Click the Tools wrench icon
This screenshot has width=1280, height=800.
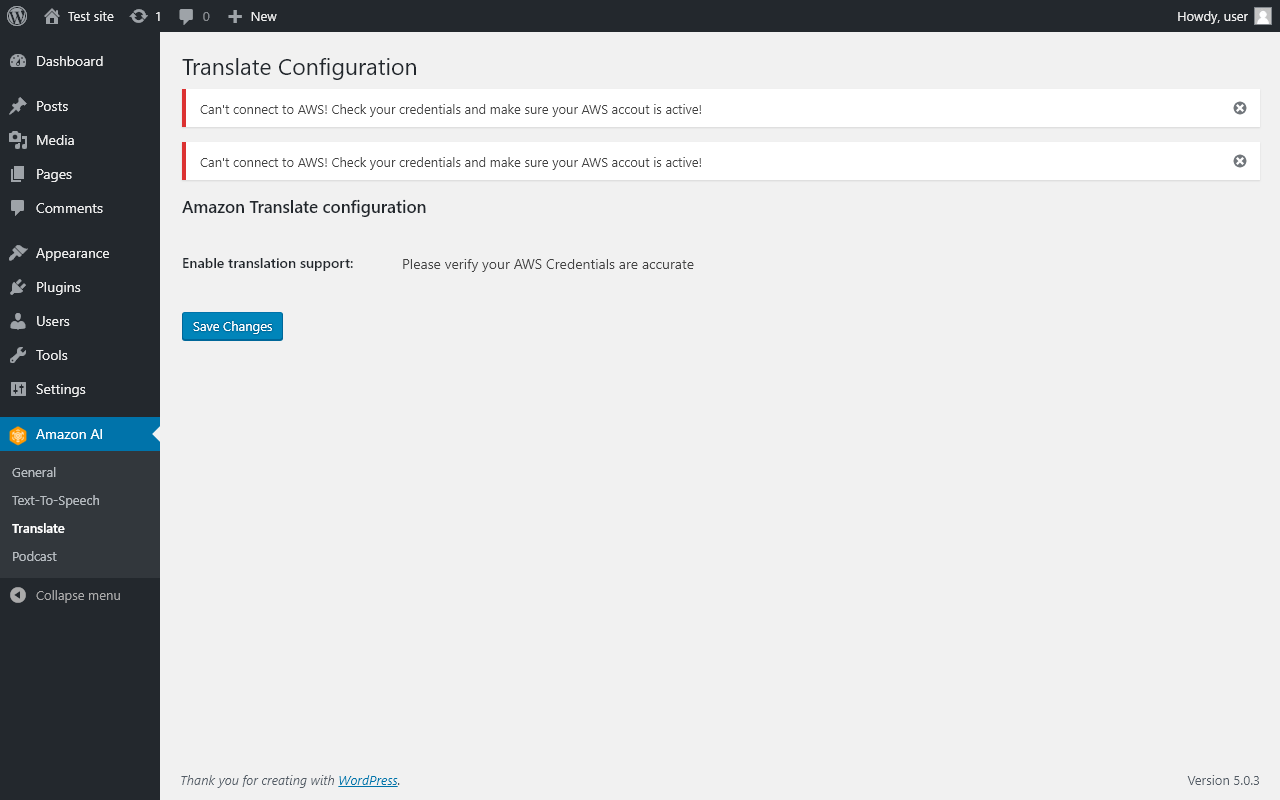click(18, 355)
